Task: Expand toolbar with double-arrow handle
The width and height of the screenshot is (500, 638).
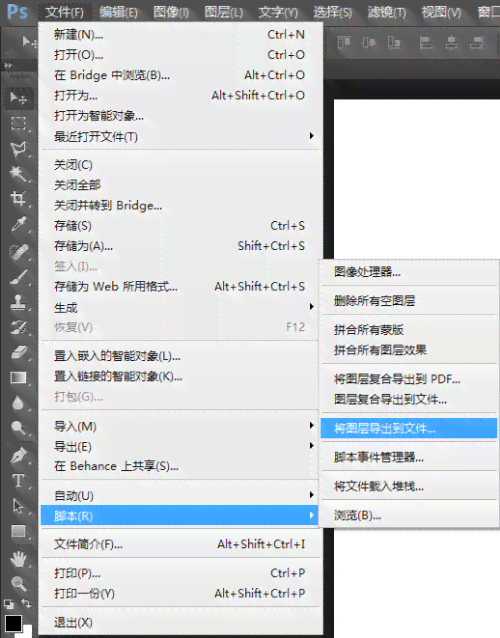Action: pyautogui.click(x=8, y=65)
